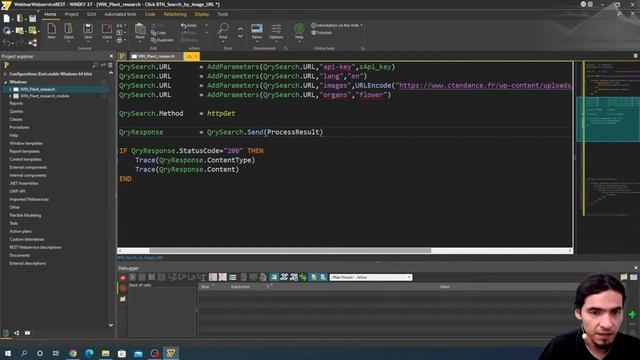Open the Code ribbon tab
The image size is (640, 360).
click(150, 14)
